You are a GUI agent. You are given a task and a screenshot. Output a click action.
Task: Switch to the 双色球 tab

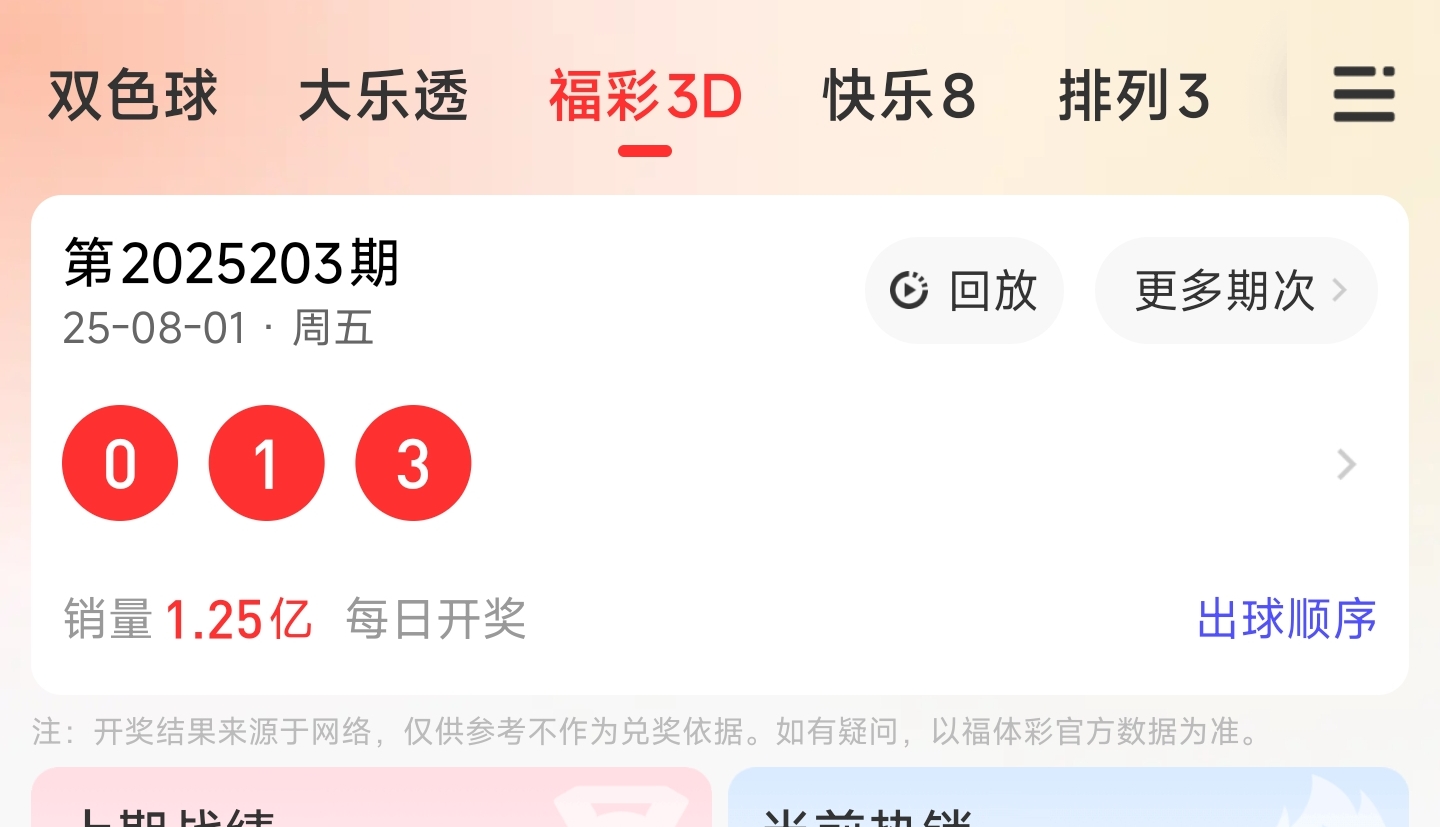133,97
